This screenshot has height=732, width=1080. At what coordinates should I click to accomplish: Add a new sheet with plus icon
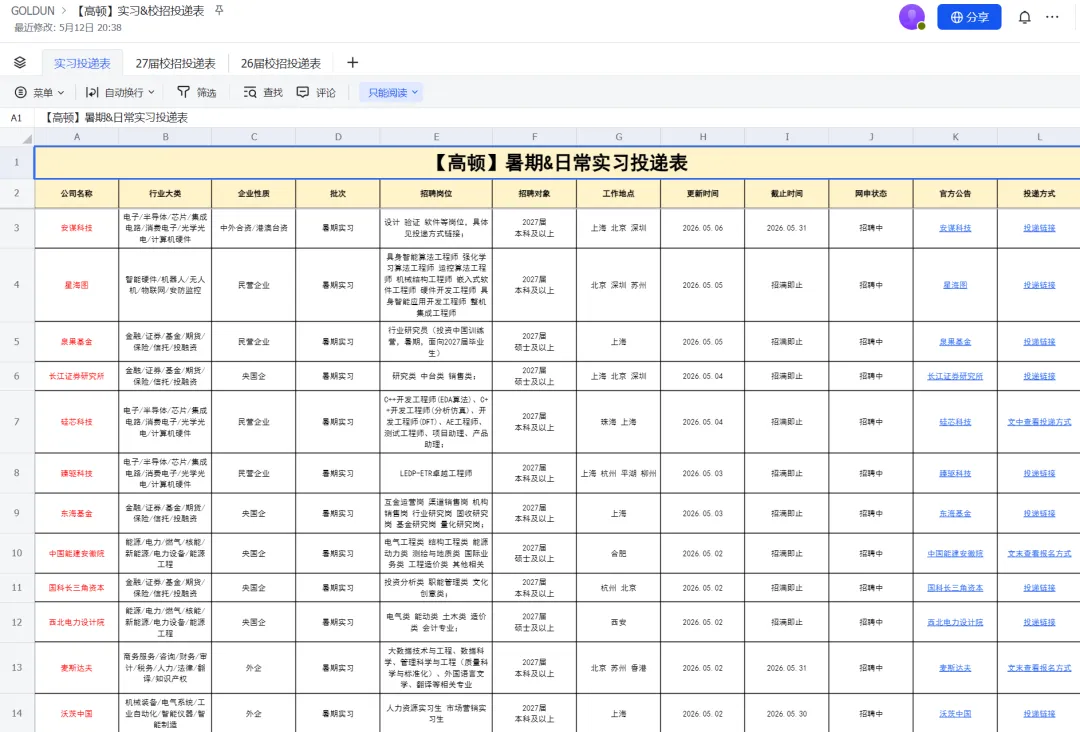[x=352, y=63]
